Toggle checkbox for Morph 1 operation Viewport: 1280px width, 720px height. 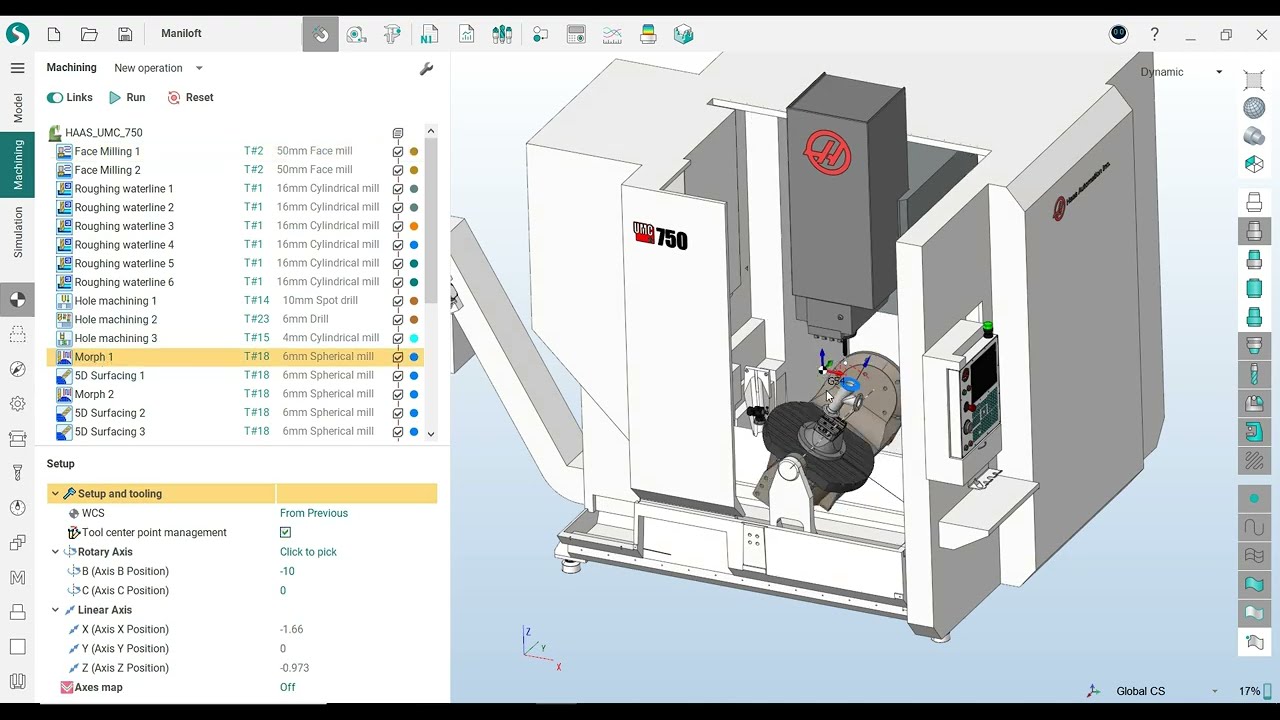pos(398,357)
